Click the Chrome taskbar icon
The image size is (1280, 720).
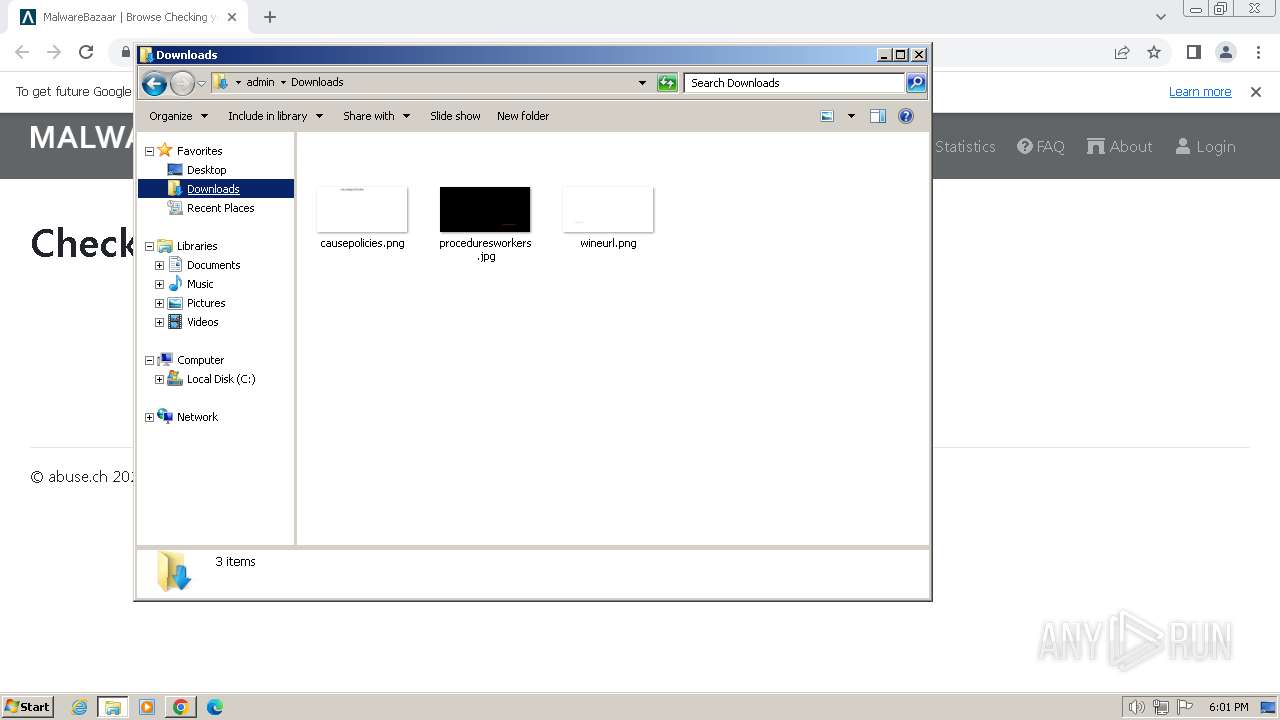pos(180,707)
